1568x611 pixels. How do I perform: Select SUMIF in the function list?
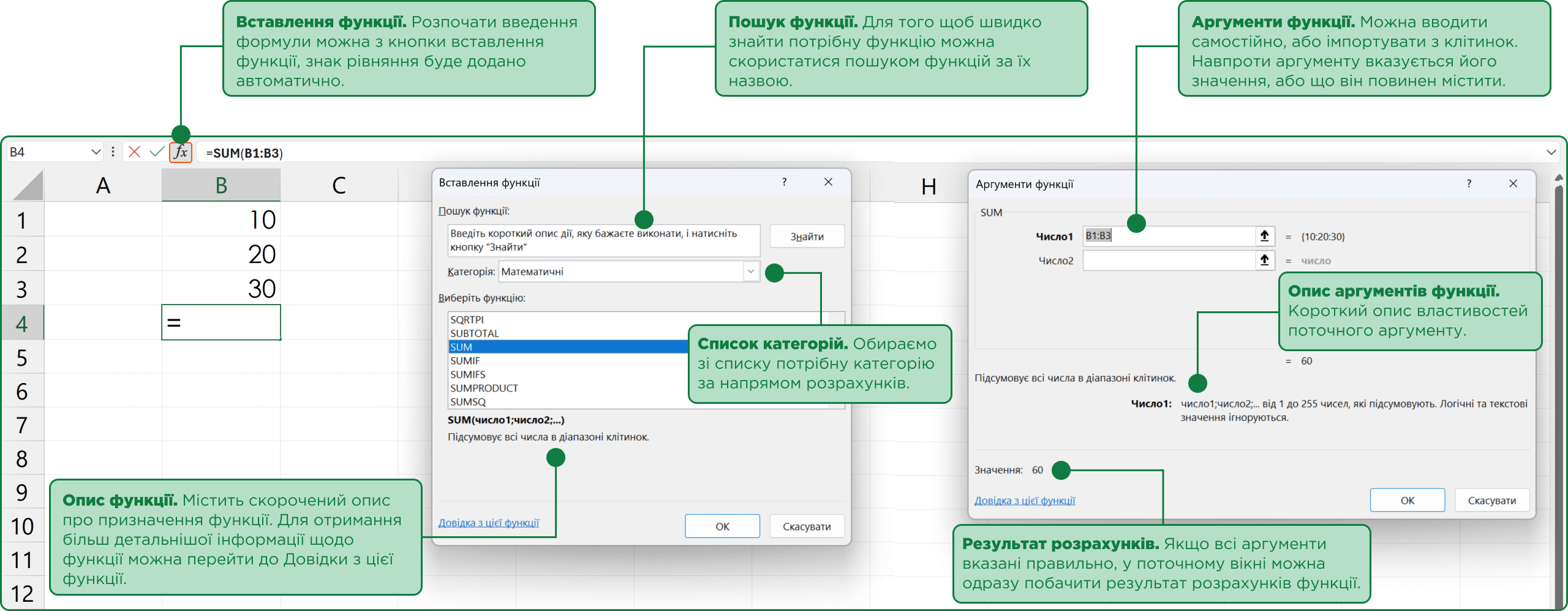466,361
